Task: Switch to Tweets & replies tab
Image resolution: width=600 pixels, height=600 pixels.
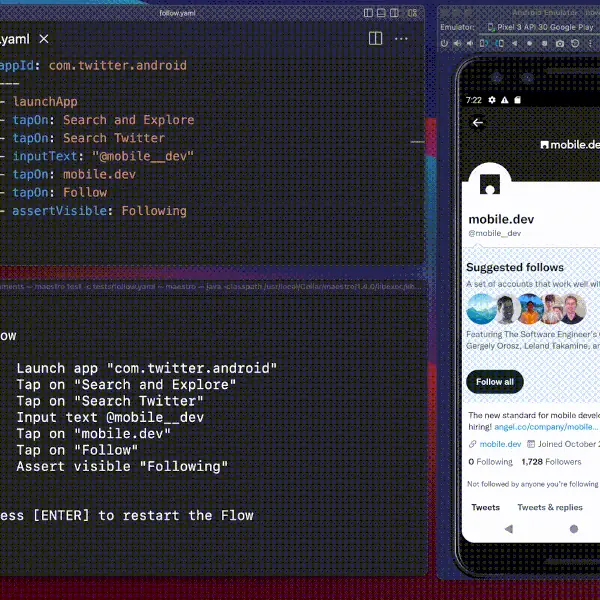Action: (x=550, y=507)
